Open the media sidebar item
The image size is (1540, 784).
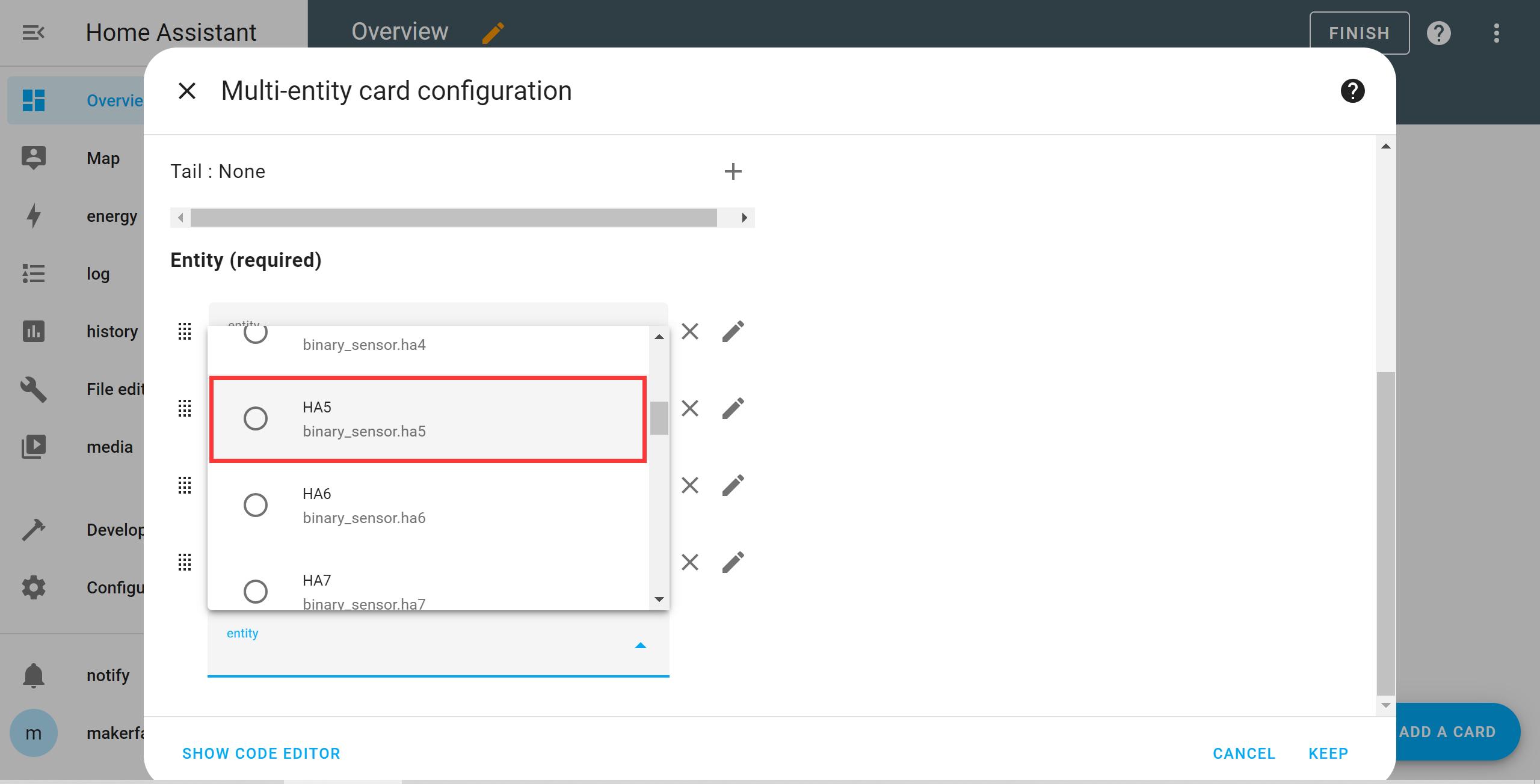point(75,447)
